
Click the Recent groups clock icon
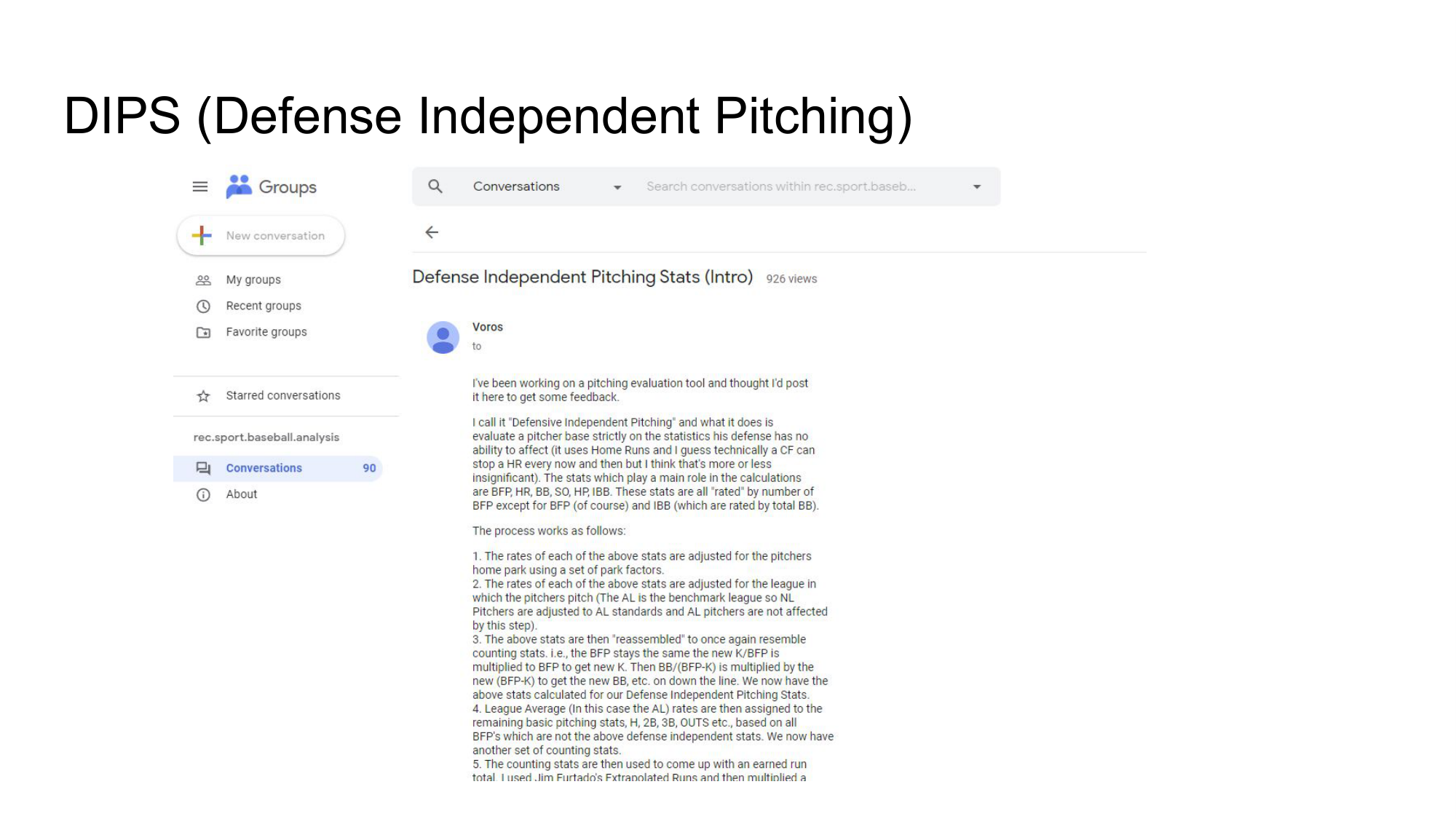click(x=203, y=306)
